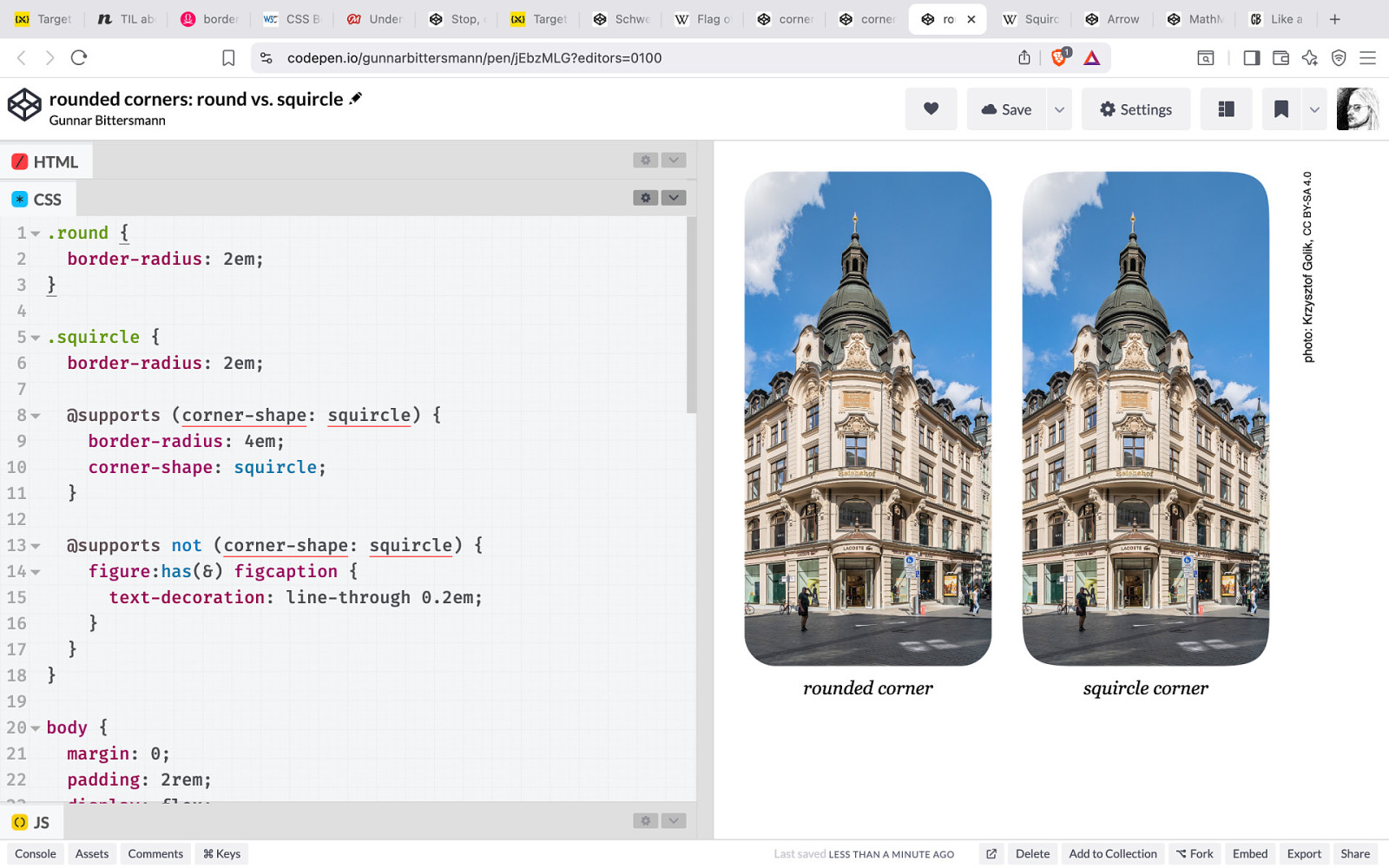Open pen Settings

[x=1136, y=109]
